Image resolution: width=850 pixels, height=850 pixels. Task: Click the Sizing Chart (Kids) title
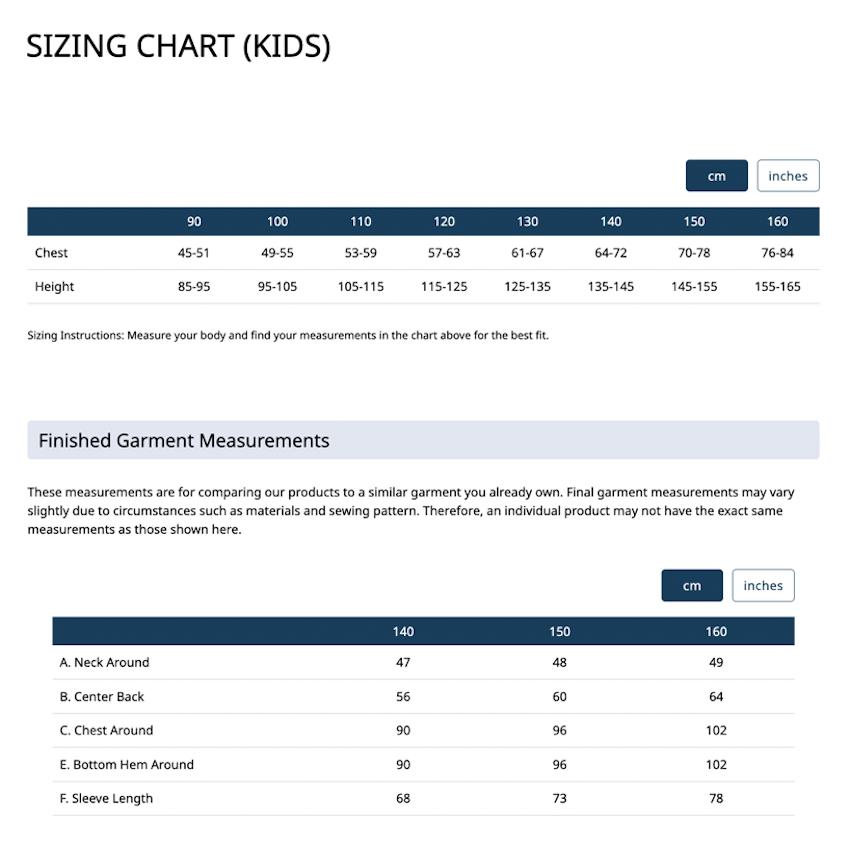coord(178,46)
